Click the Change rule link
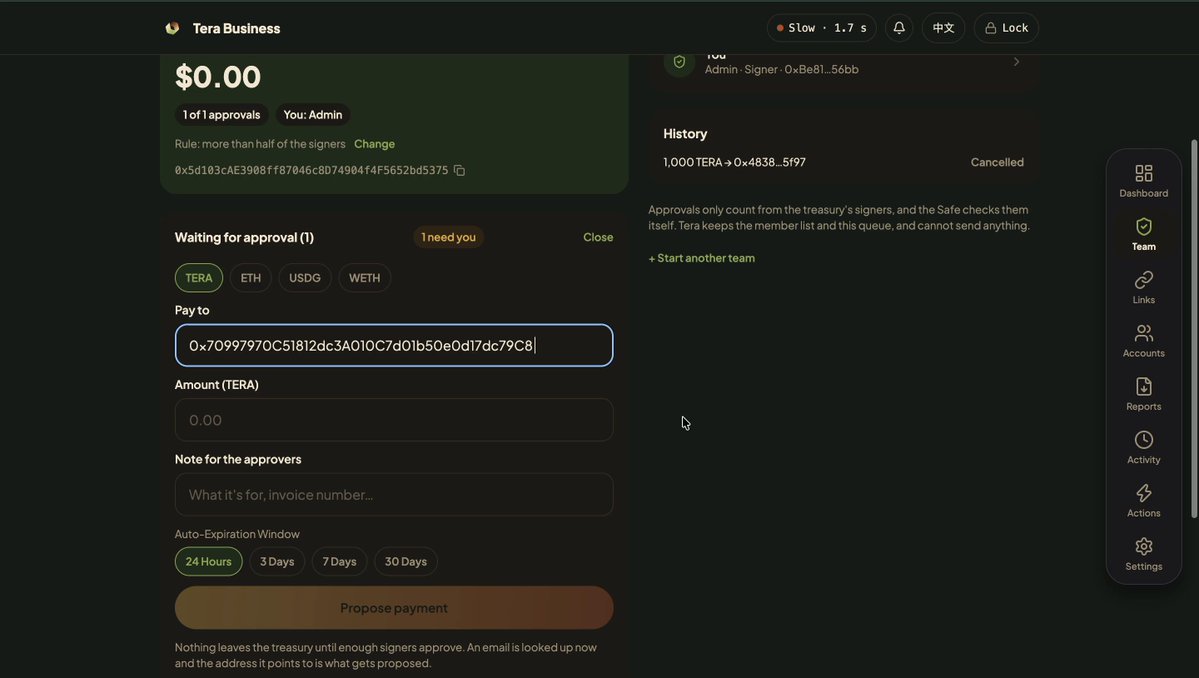Viewport: 1199px width, 678px height. (374, 144)
